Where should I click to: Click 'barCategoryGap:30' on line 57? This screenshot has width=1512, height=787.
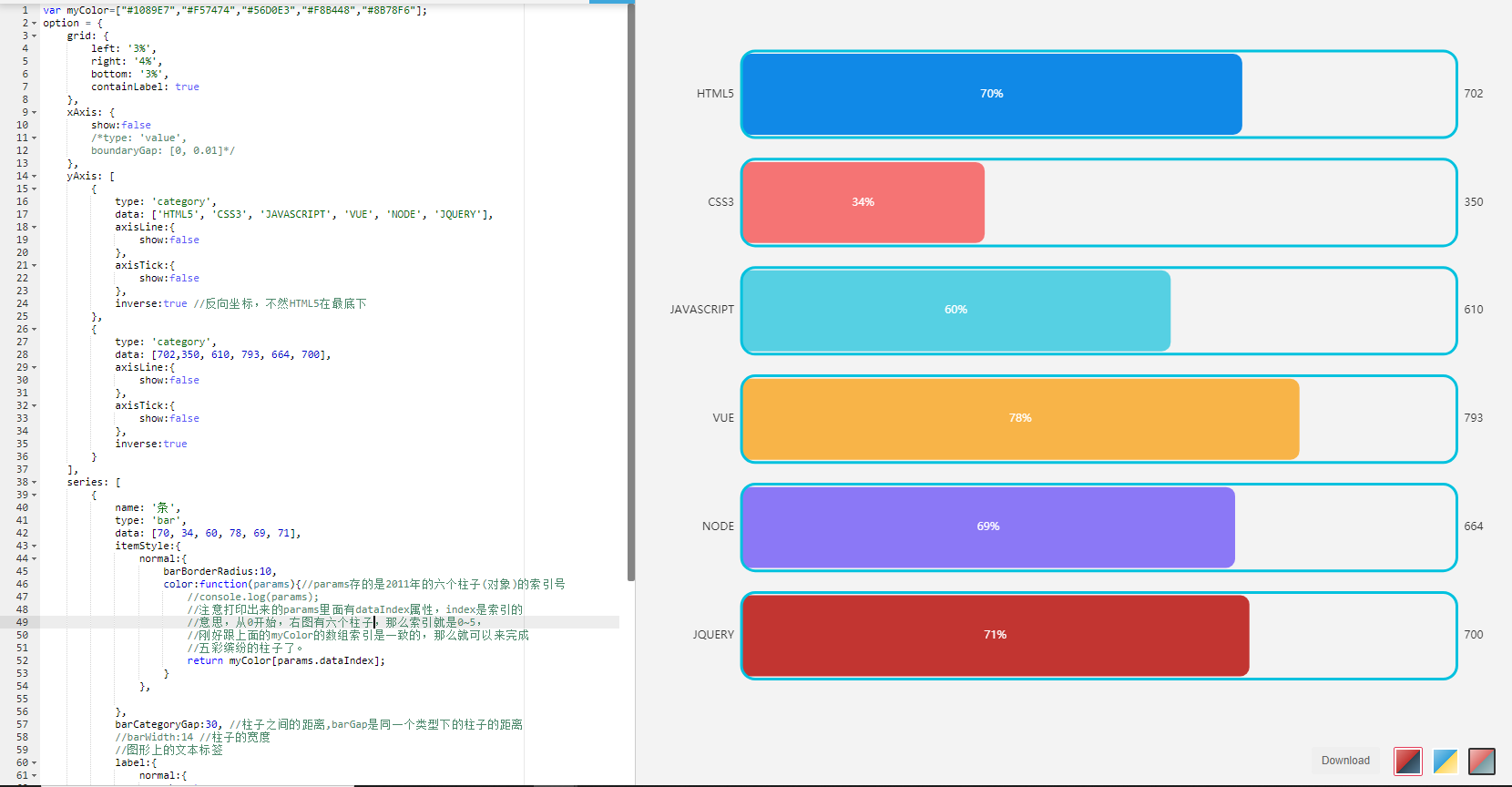[169, 725]
